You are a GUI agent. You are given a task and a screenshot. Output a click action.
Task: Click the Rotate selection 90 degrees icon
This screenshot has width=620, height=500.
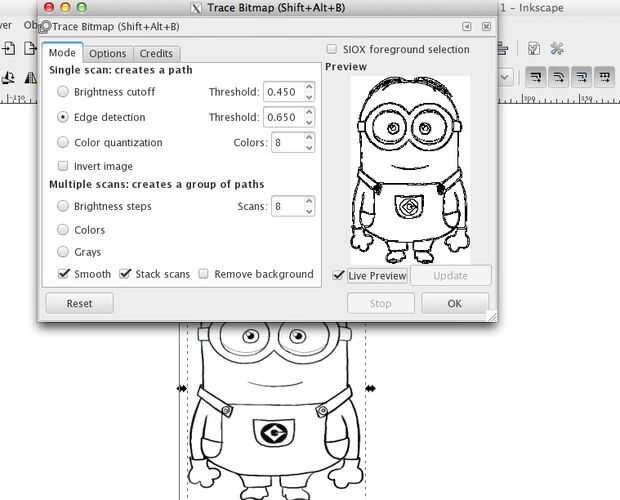[9, 77]
